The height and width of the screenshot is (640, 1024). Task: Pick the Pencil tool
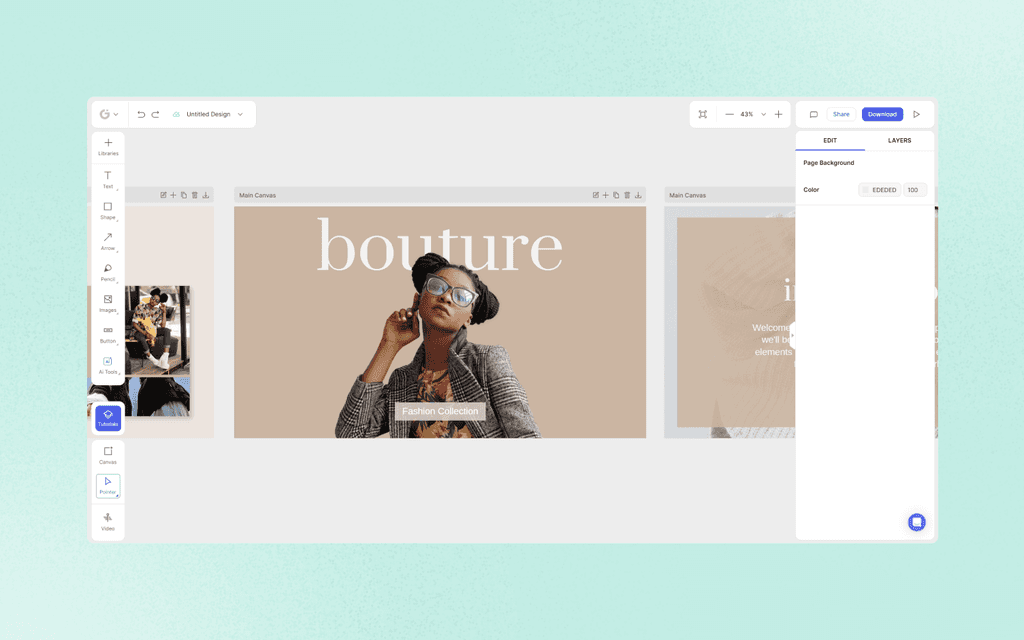pyautogui.click(x=107, y=271)
